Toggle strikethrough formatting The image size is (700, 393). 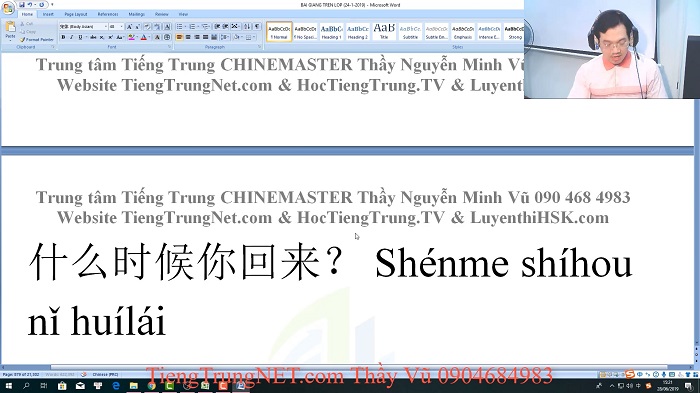pyautogui.click(x=93, y=37)
